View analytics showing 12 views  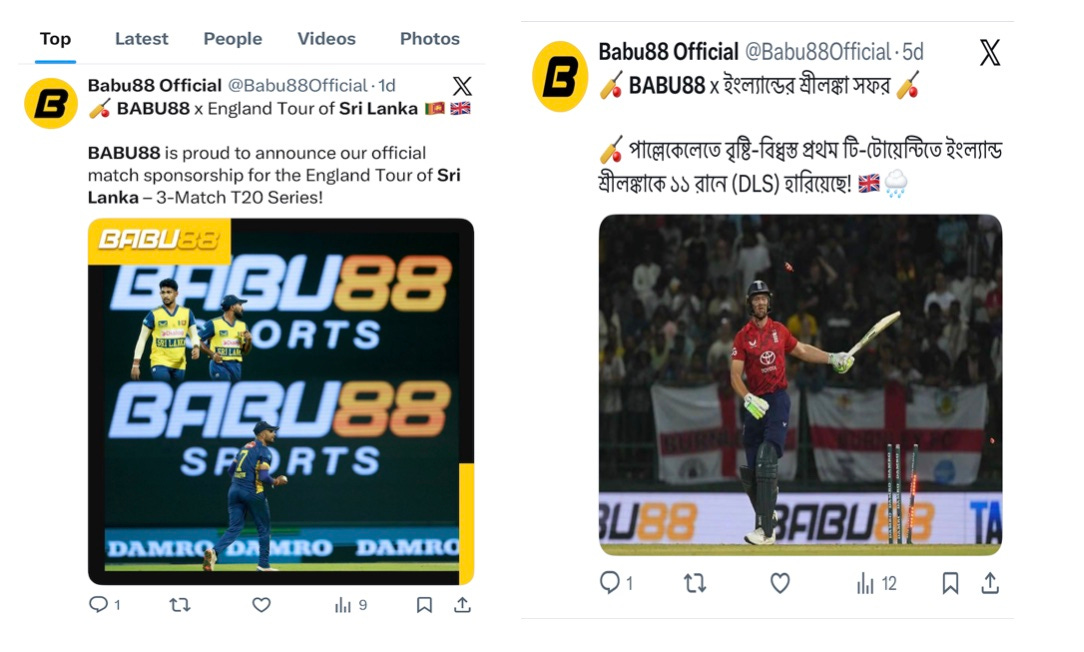click(877, 584)
